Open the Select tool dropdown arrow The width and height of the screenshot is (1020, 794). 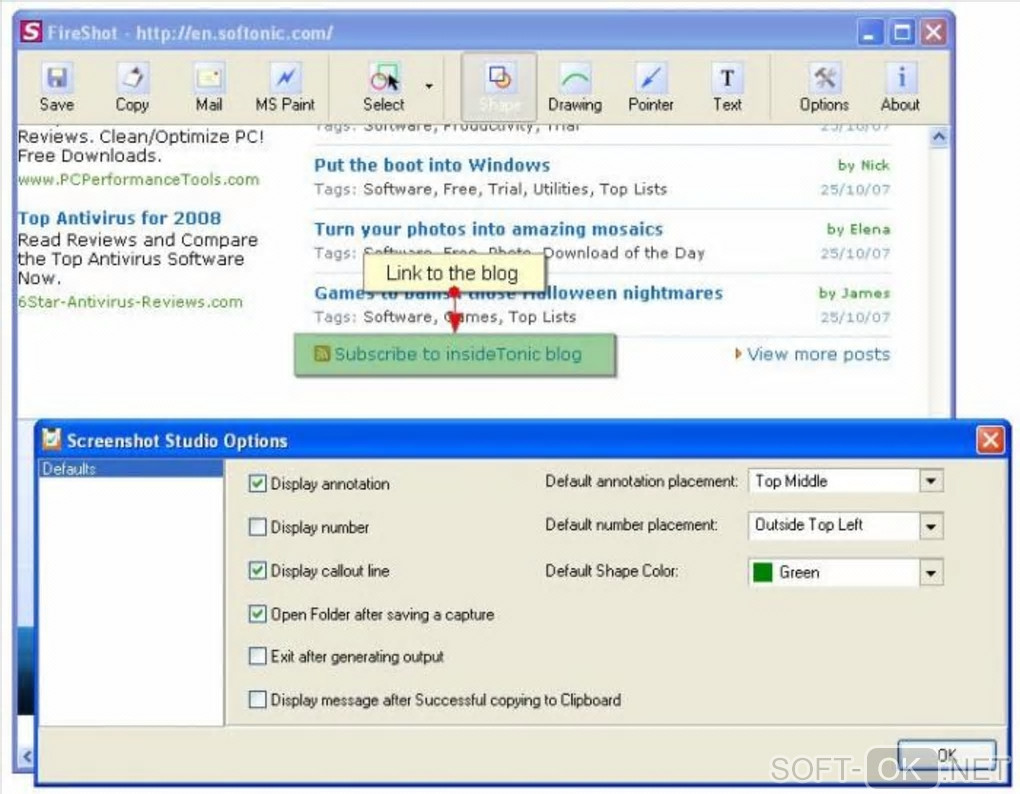[x=429, y=86]
